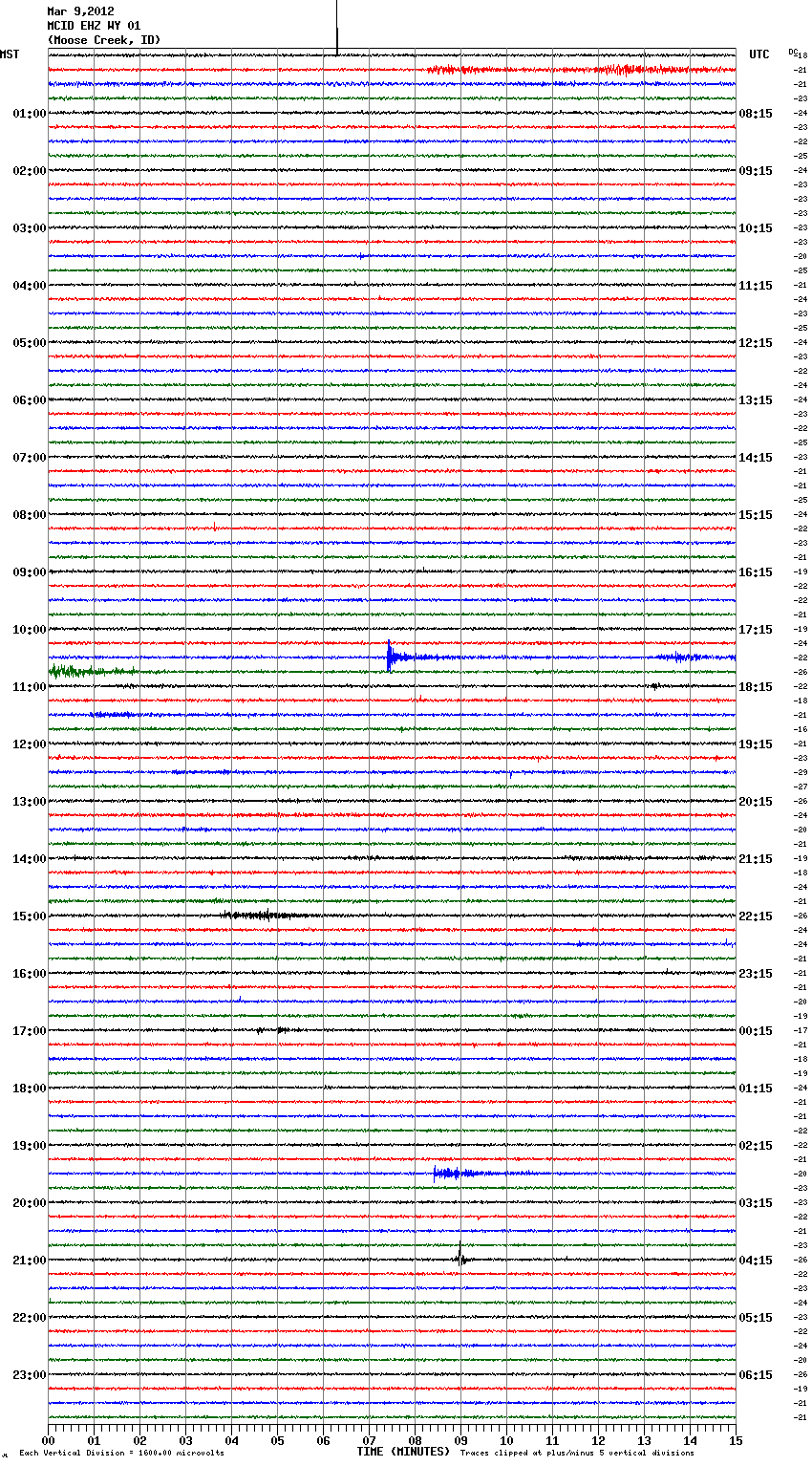
Task: Click the black event on the 15:00 trace
Action: pyautogui.click(x=269, y=916)
